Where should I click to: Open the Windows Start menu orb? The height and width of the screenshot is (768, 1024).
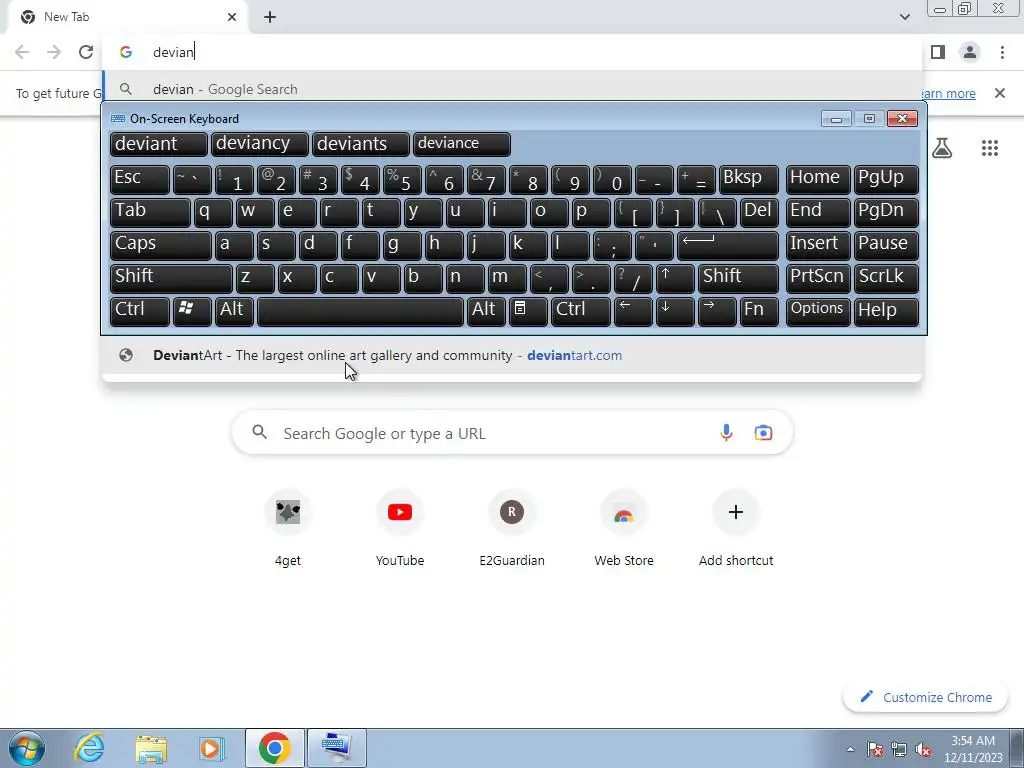[26, 748]
